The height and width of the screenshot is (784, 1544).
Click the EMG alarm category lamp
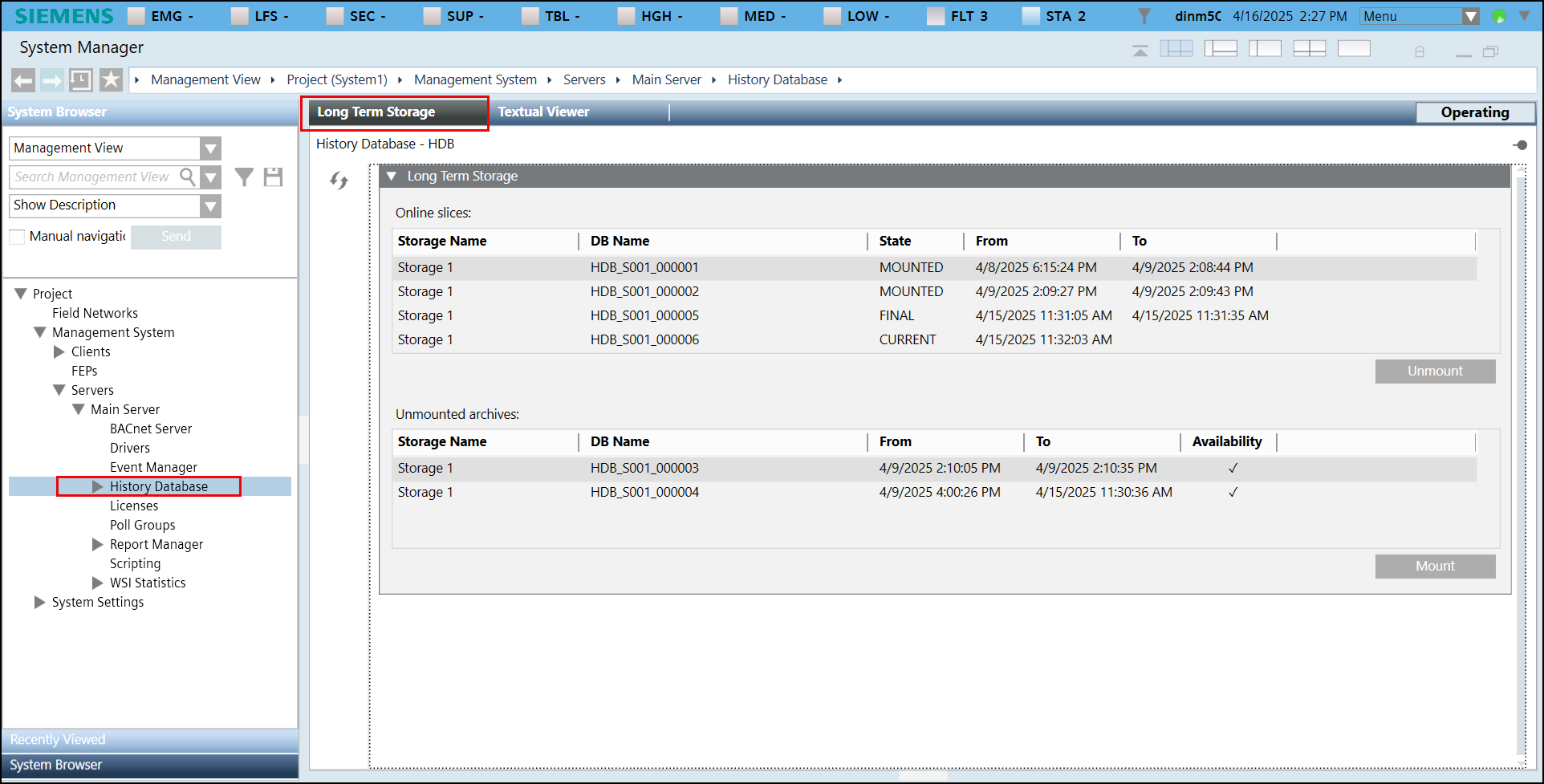click(136, 16)
